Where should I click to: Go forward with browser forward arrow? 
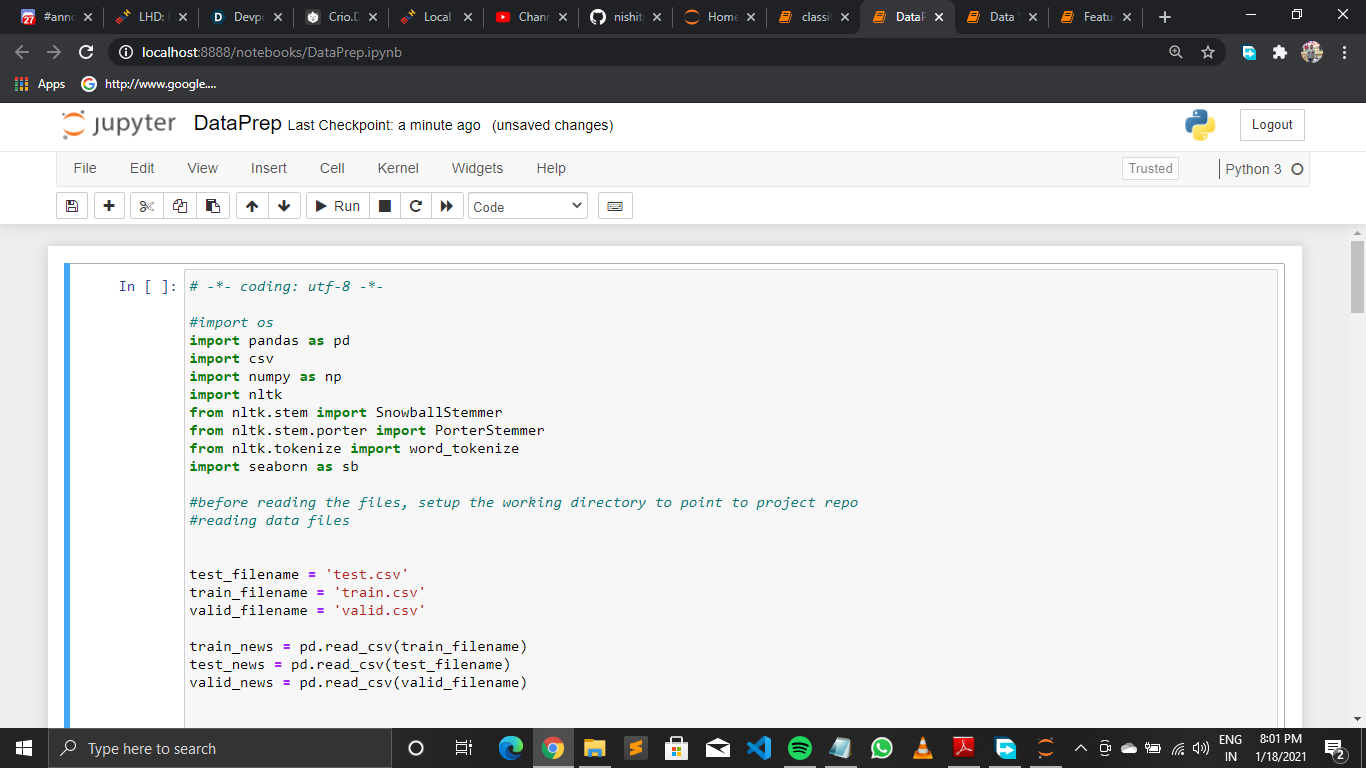tap(54, 52)
